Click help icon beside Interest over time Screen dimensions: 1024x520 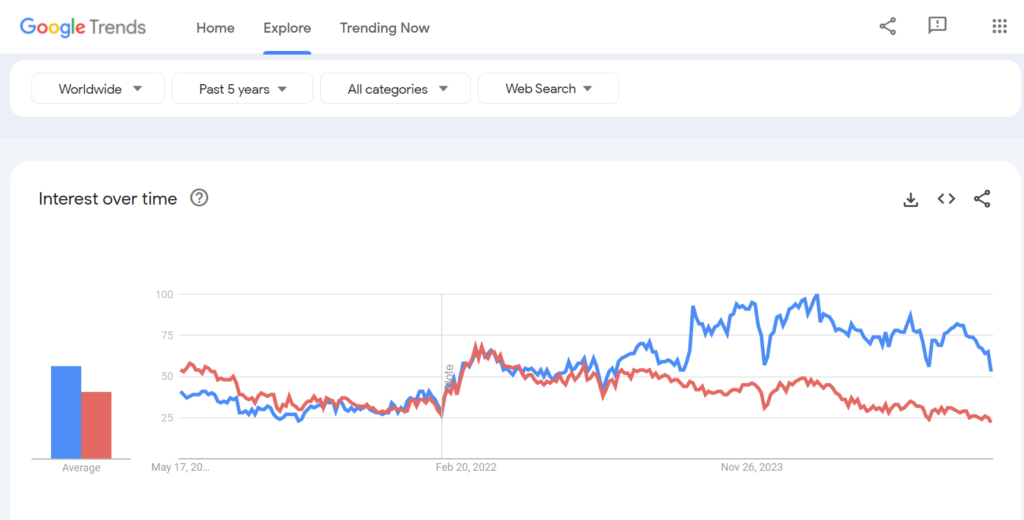tap(199, 197)
